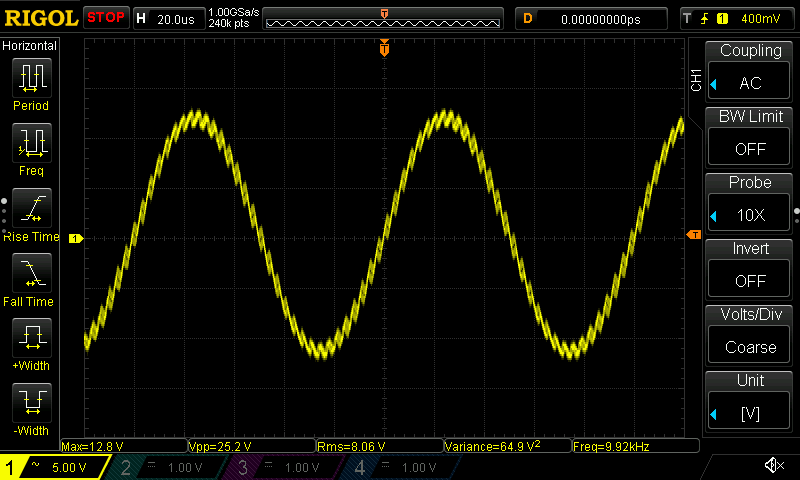Choose the Fall Time measurement icon

point(31,273)
